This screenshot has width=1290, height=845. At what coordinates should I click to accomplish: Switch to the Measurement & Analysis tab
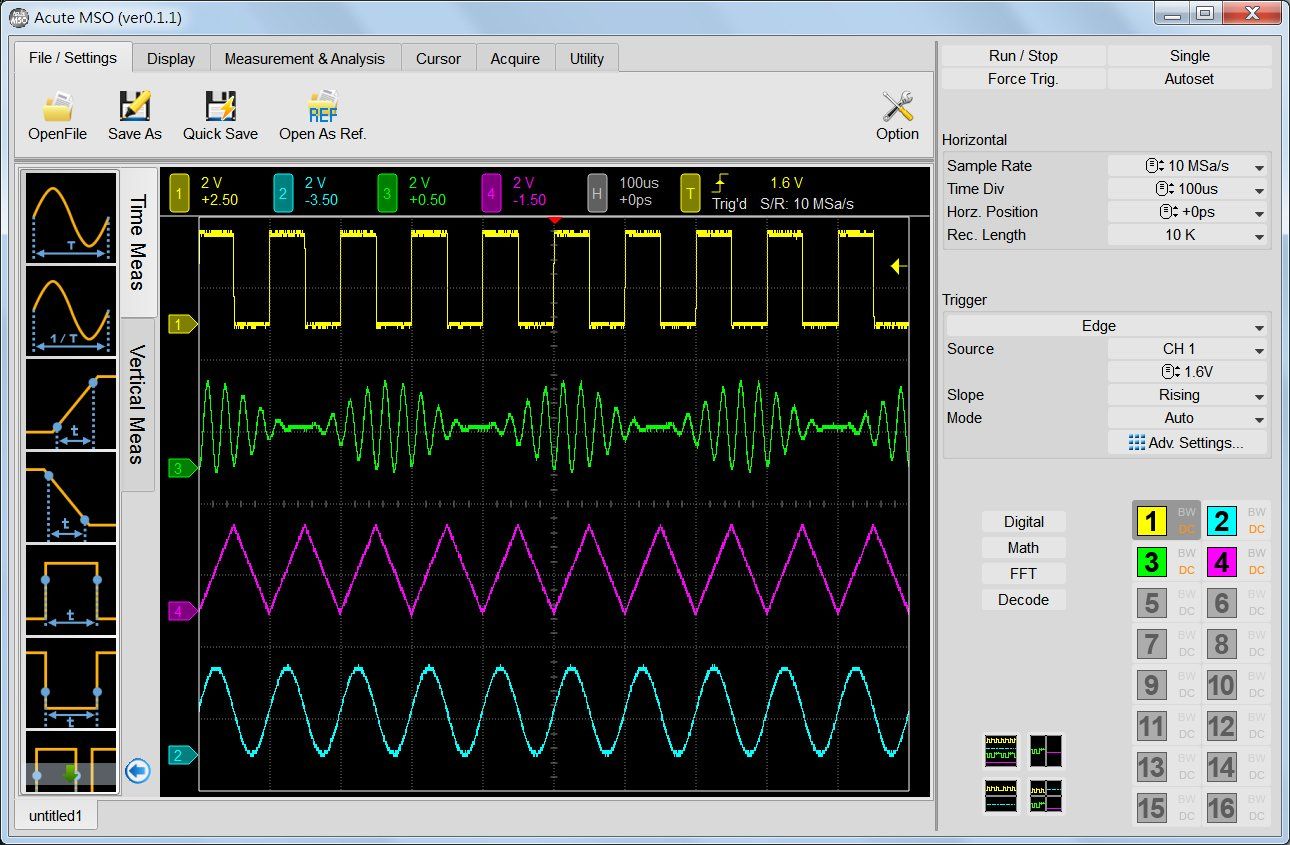(304, 58)
